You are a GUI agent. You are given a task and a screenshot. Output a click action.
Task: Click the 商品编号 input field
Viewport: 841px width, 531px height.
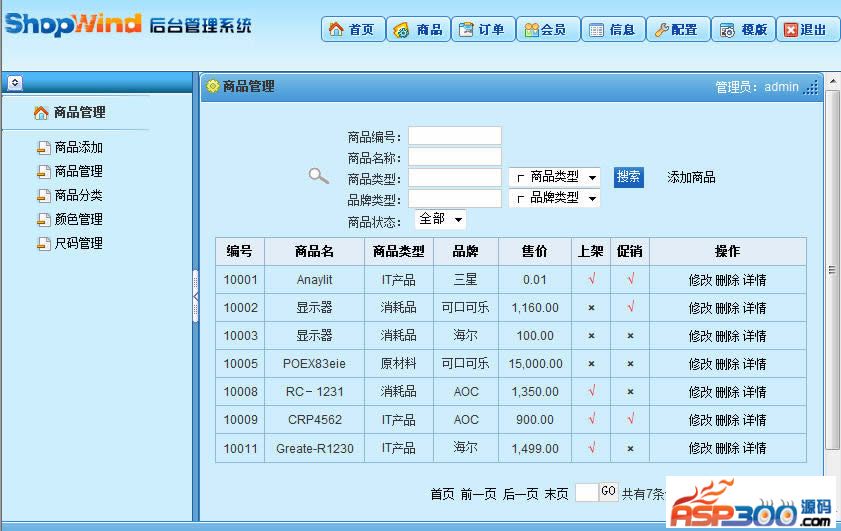[454, 136]
